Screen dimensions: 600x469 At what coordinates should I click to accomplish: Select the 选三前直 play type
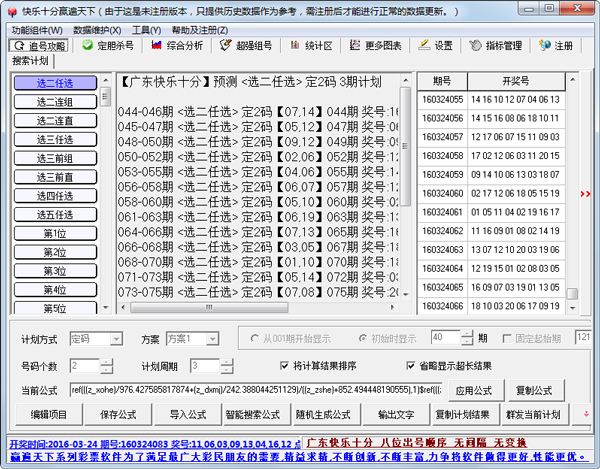(x=55, y=177)
